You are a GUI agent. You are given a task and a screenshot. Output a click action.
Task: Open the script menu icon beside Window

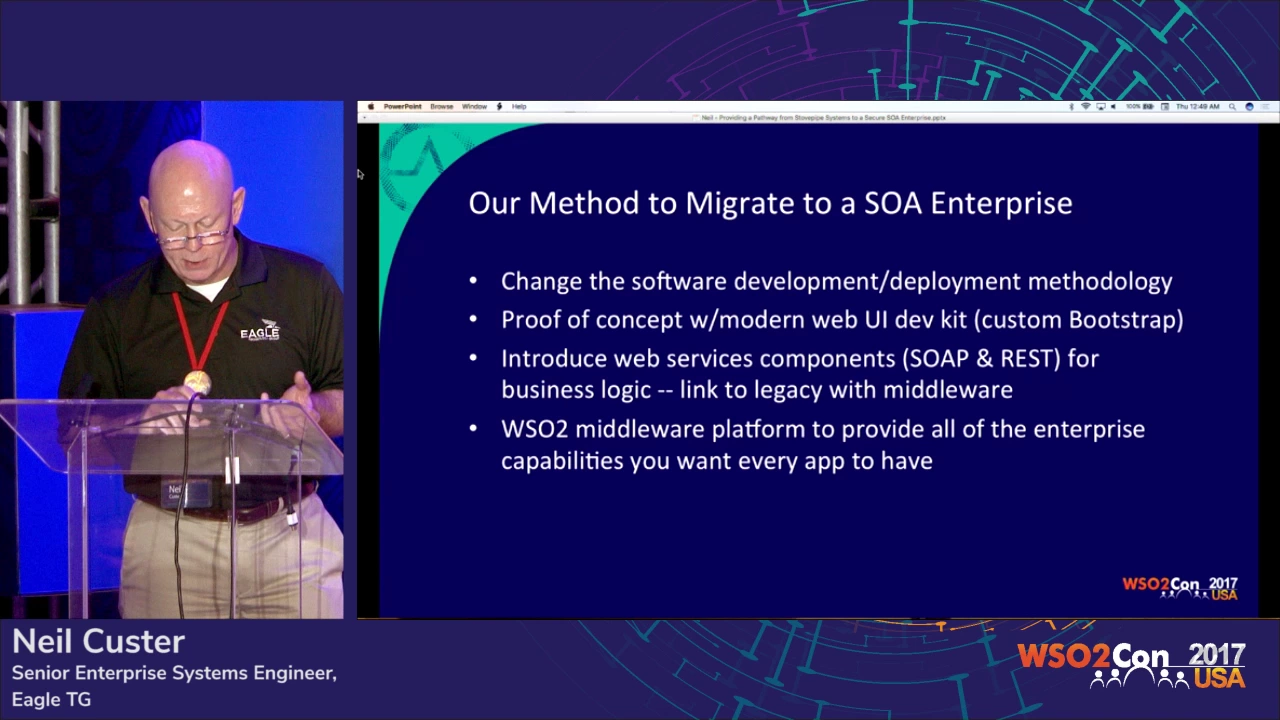499,106
